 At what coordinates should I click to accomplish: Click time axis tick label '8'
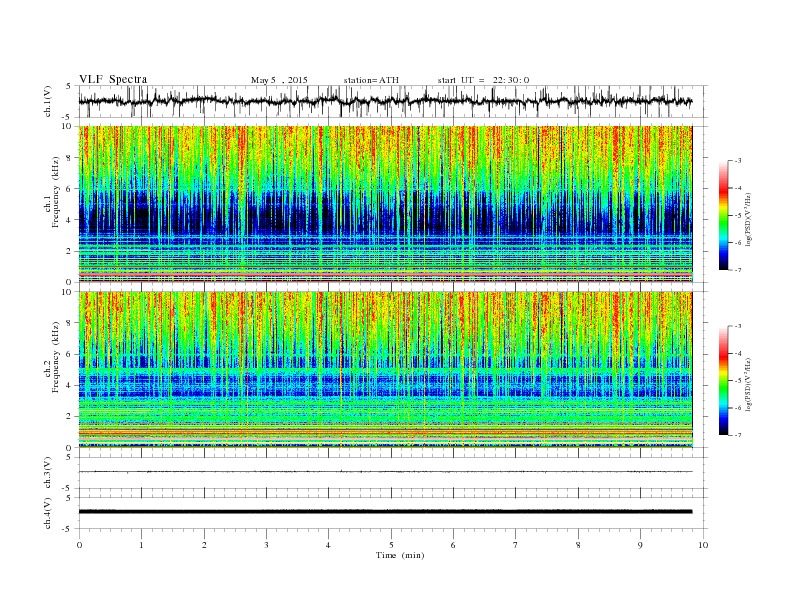(578, 545)
